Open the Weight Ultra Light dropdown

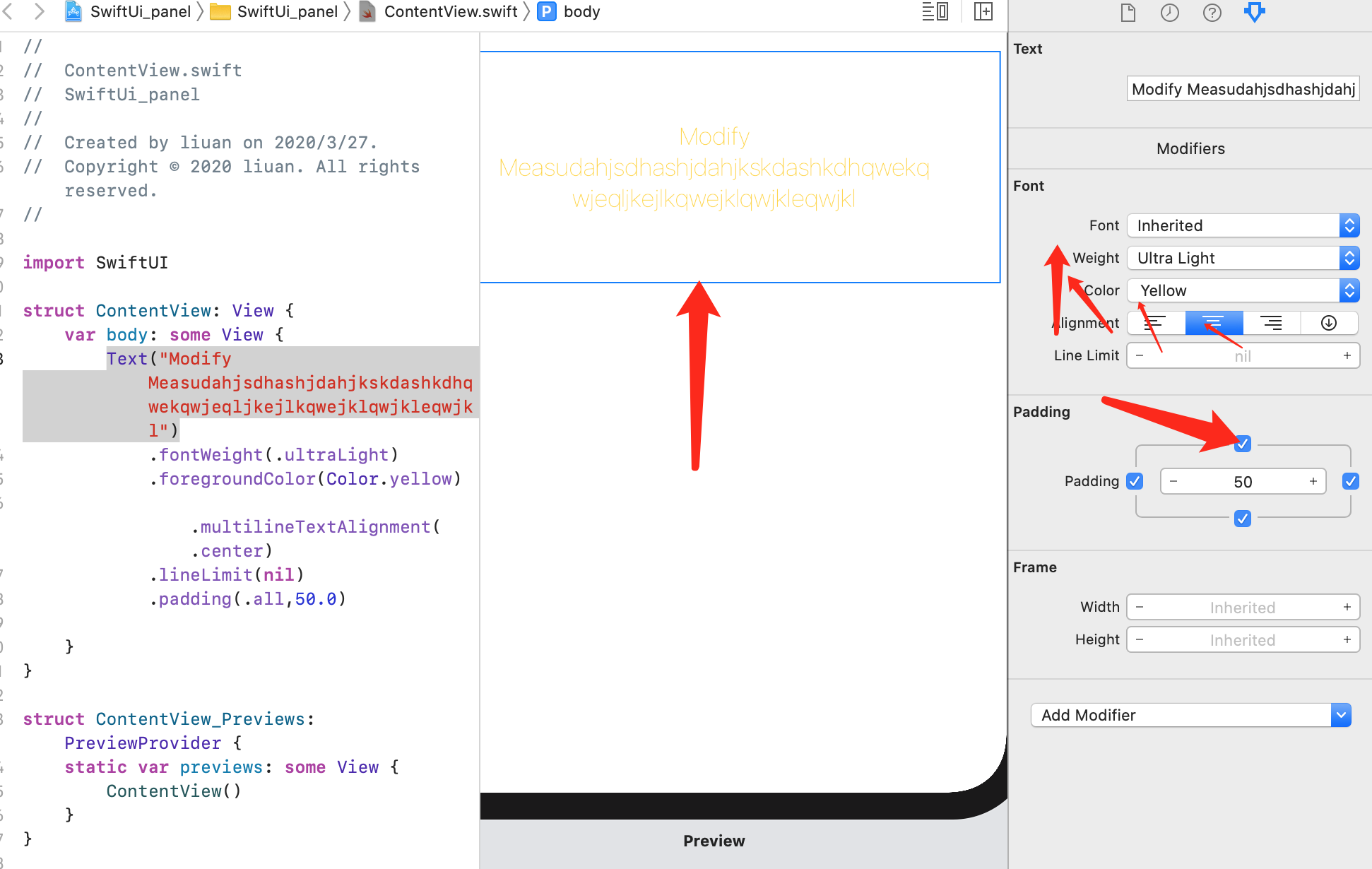1242,258
